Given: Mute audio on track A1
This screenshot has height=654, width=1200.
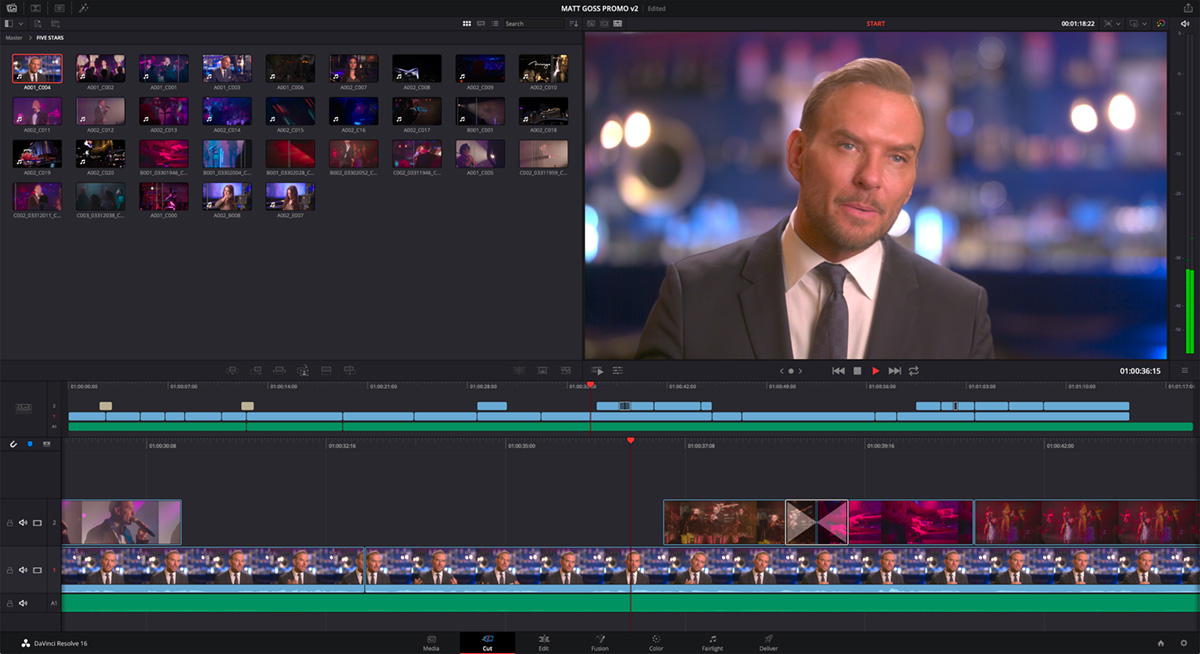Looking at the screenshot, I should point(23,603).
